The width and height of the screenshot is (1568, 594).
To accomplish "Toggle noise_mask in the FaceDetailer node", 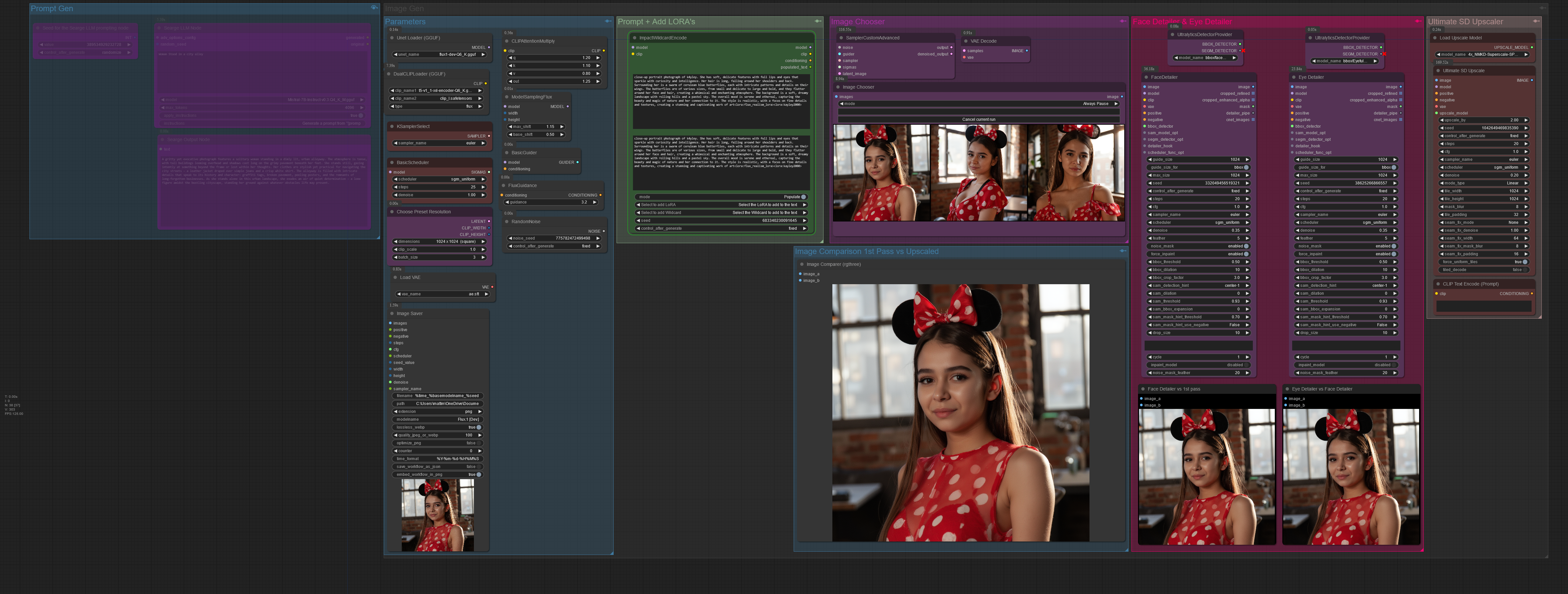I will [x=1246, y=246].
